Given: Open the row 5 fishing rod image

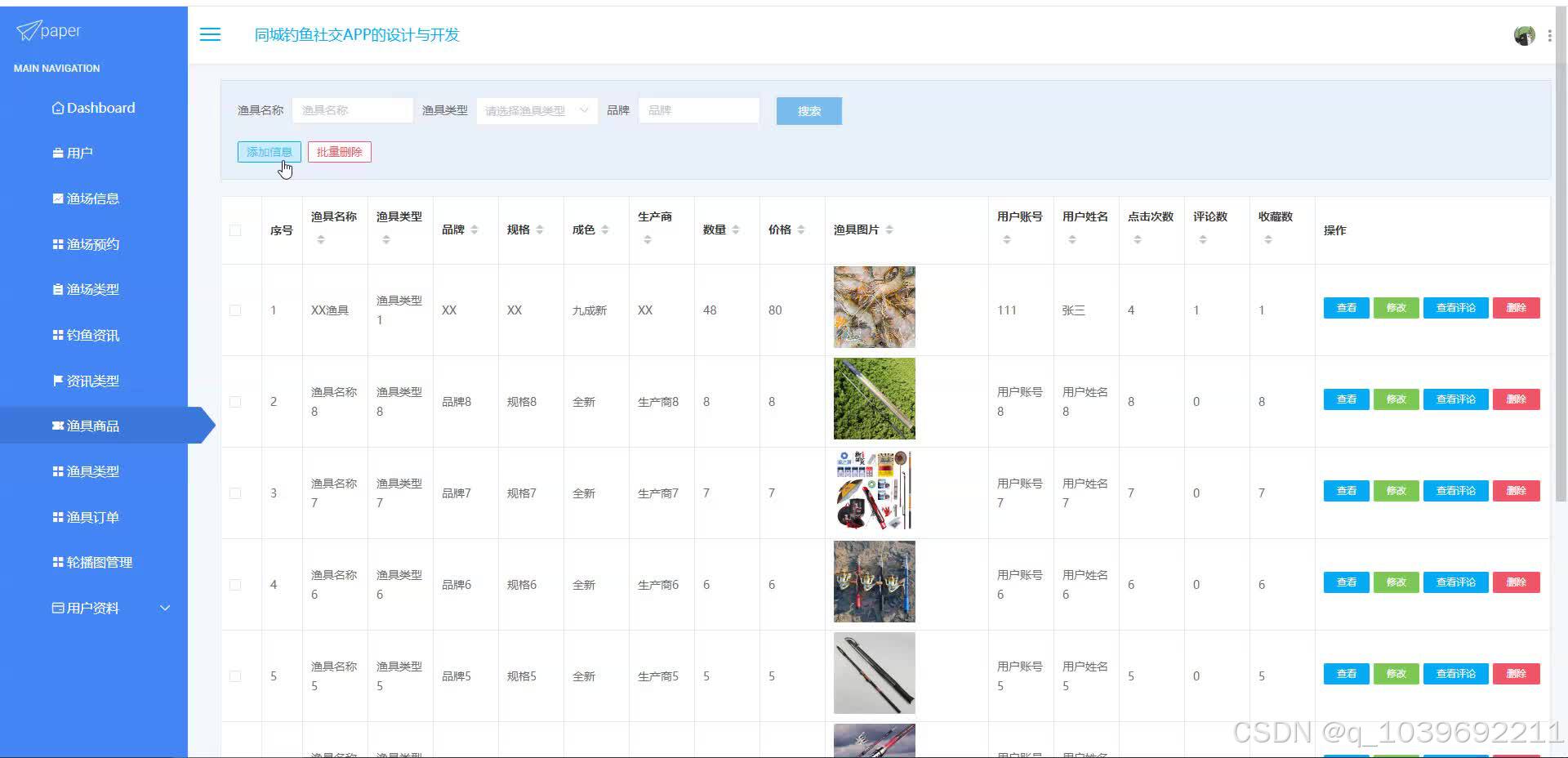Looking at the screenshot, I should point(874,673).
